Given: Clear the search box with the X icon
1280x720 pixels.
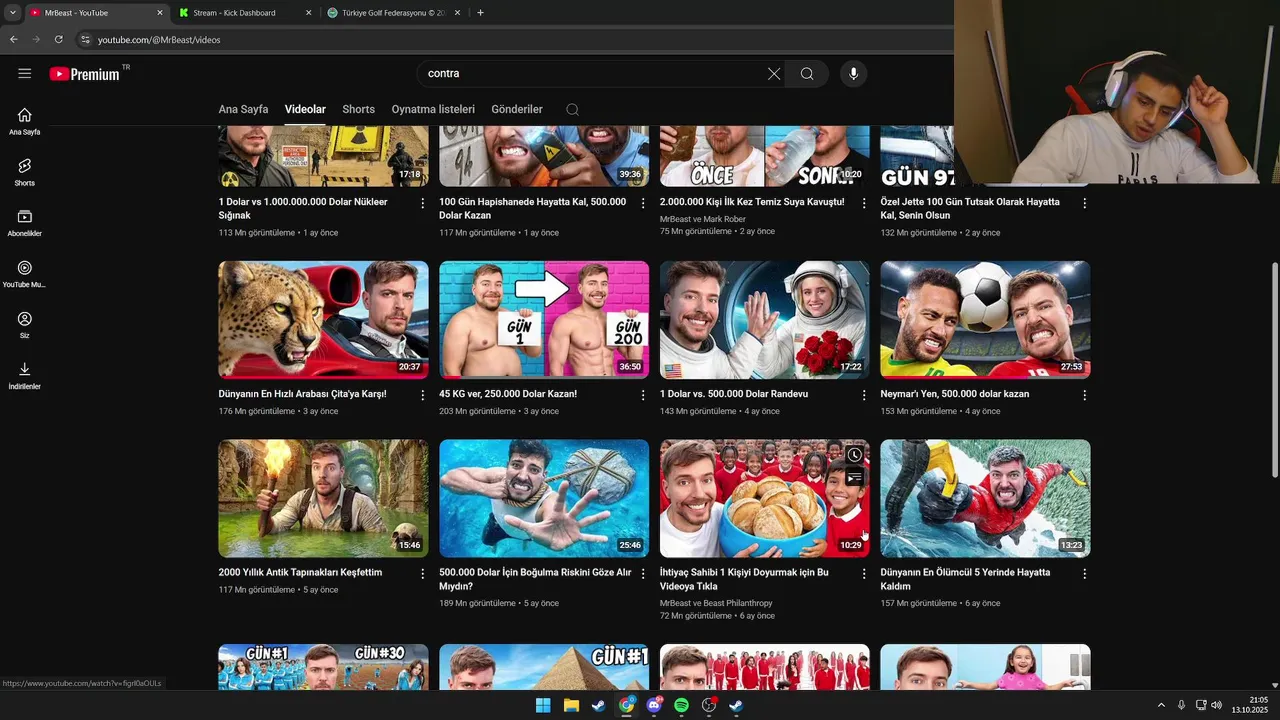Looking at the screenshot, I should pyautogui.click(x=774, y=74).
